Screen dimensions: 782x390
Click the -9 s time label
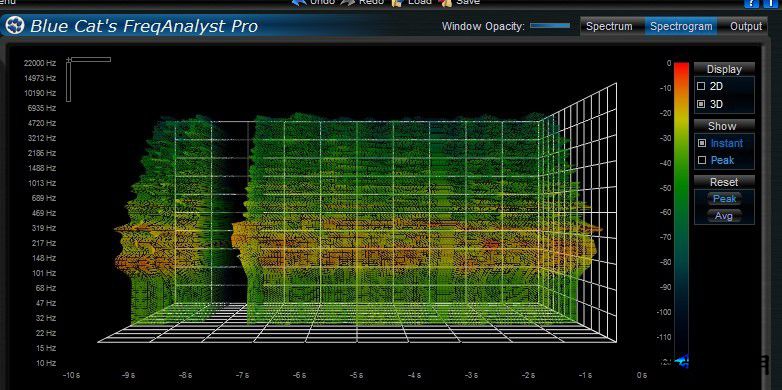coord(129,375)
